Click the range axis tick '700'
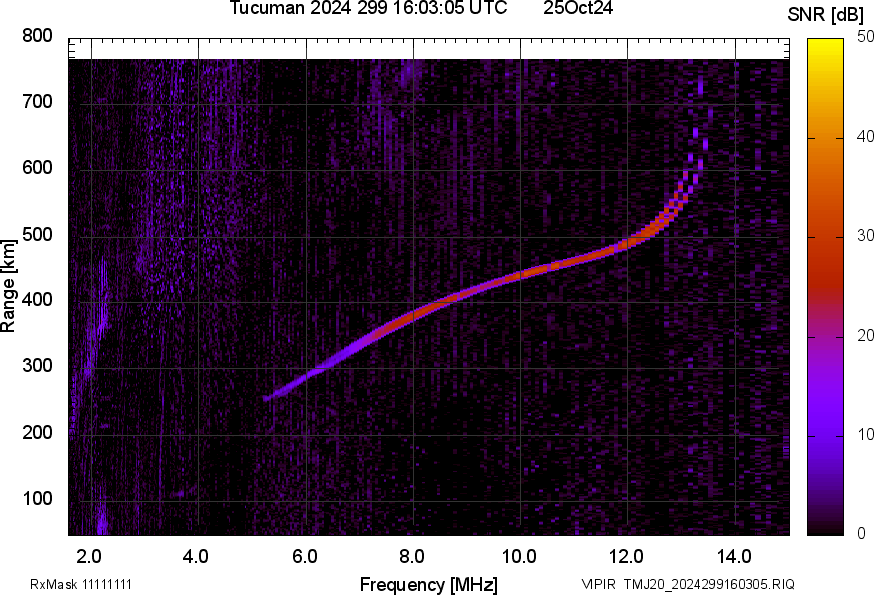The width and height of the screenshot is (874, 595). click(x=37, y=102)
